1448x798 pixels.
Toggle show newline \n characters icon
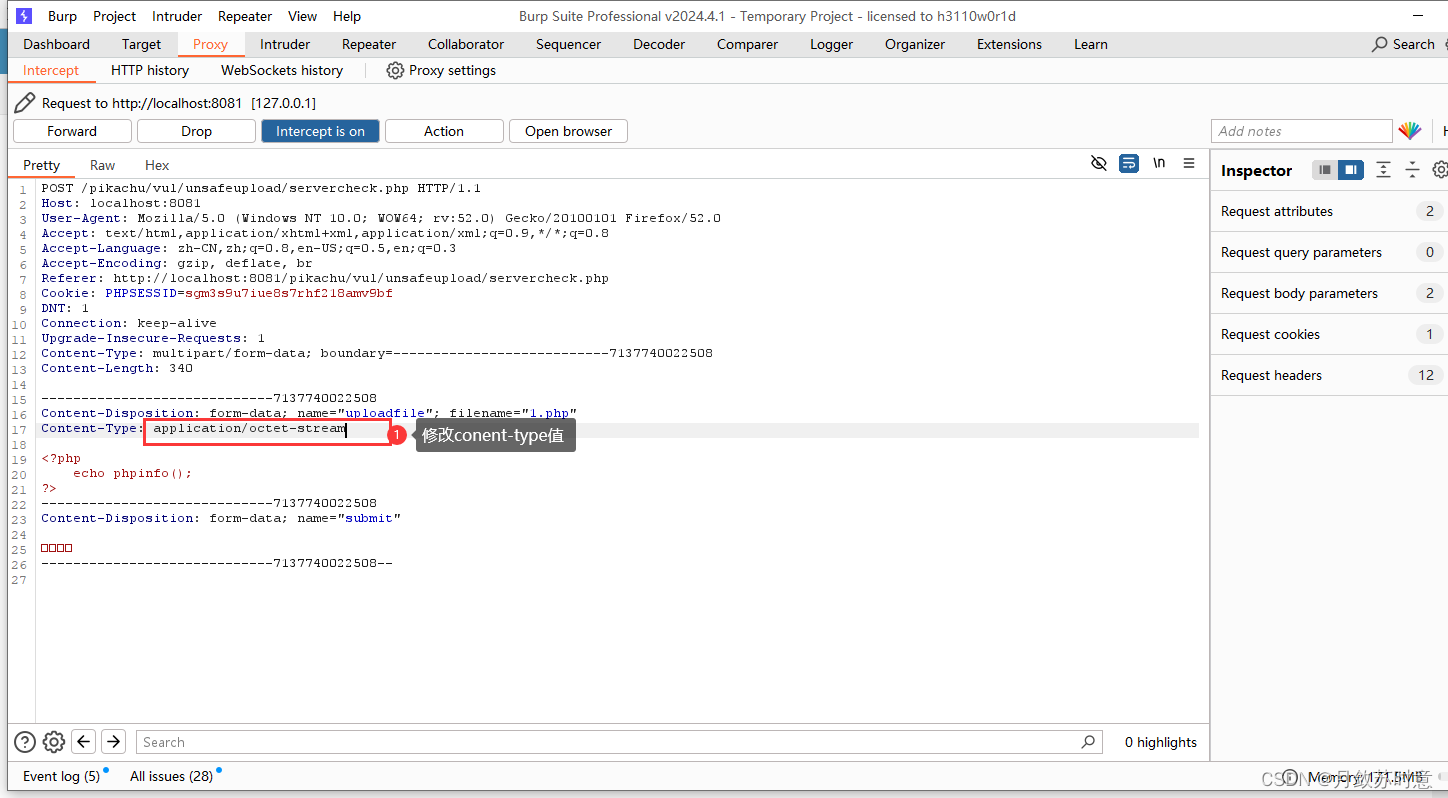(x=1159, y=163)
